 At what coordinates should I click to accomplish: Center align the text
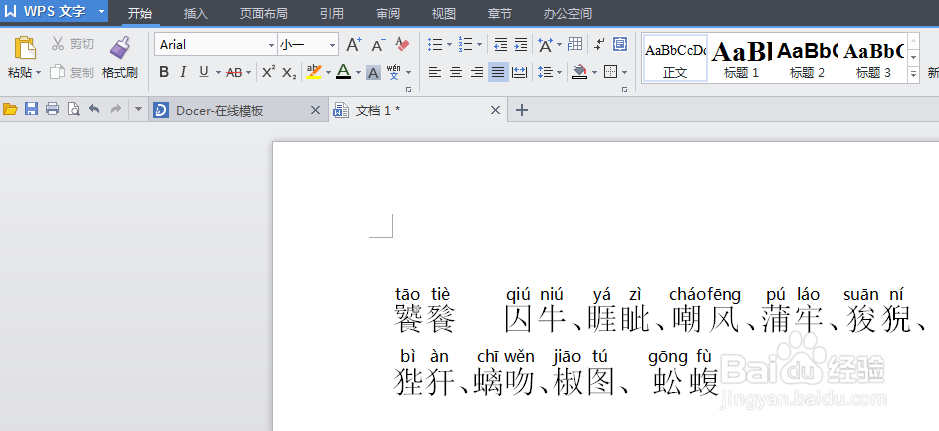tap(456, 72)
